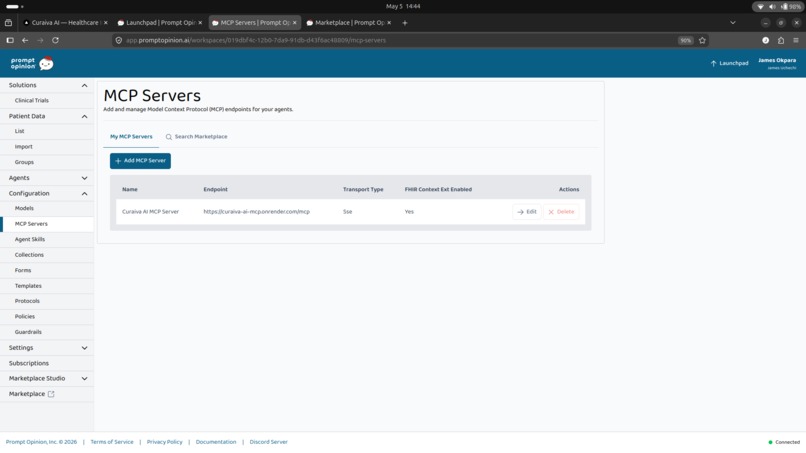Go forward in browser history
Viewport: 806px width, 453px height.
40,40
